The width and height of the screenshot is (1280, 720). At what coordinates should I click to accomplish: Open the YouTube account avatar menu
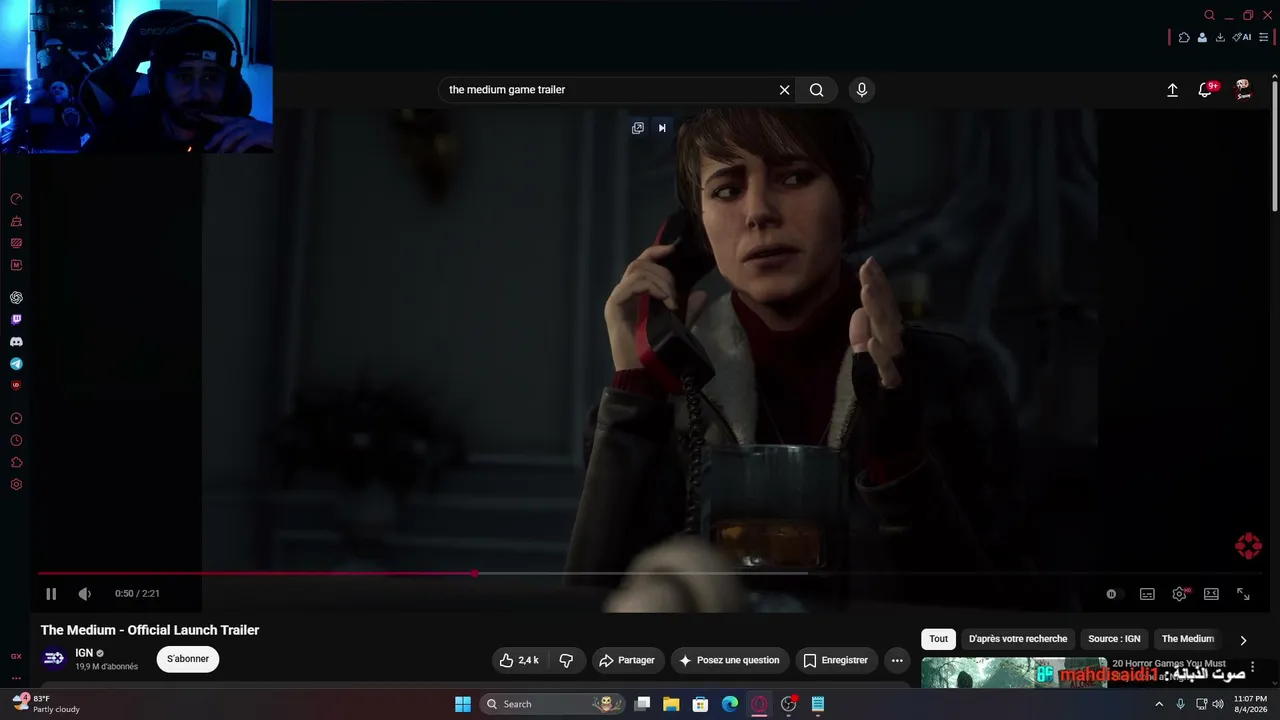coord(1243,90)
